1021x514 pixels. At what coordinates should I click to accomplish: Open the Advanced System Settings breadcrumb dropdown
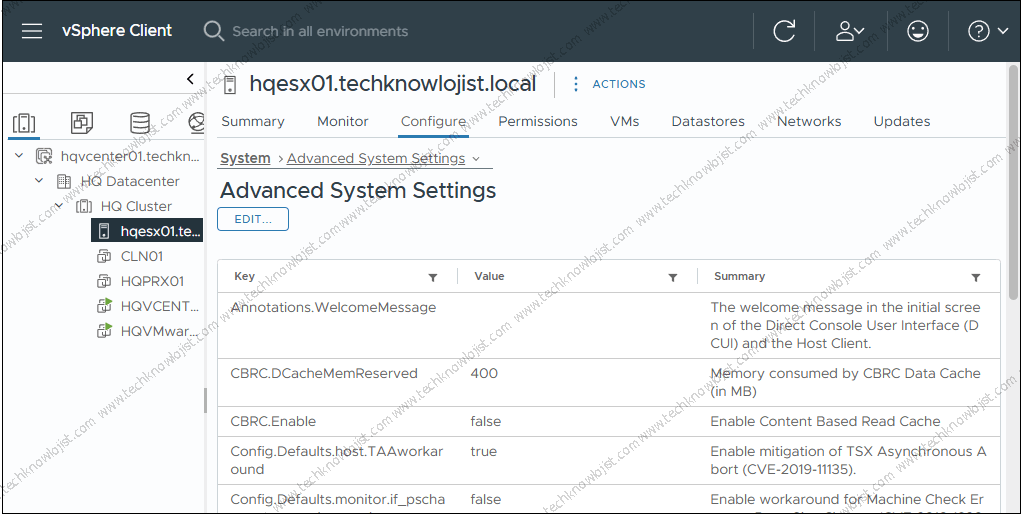pos(476,158)
